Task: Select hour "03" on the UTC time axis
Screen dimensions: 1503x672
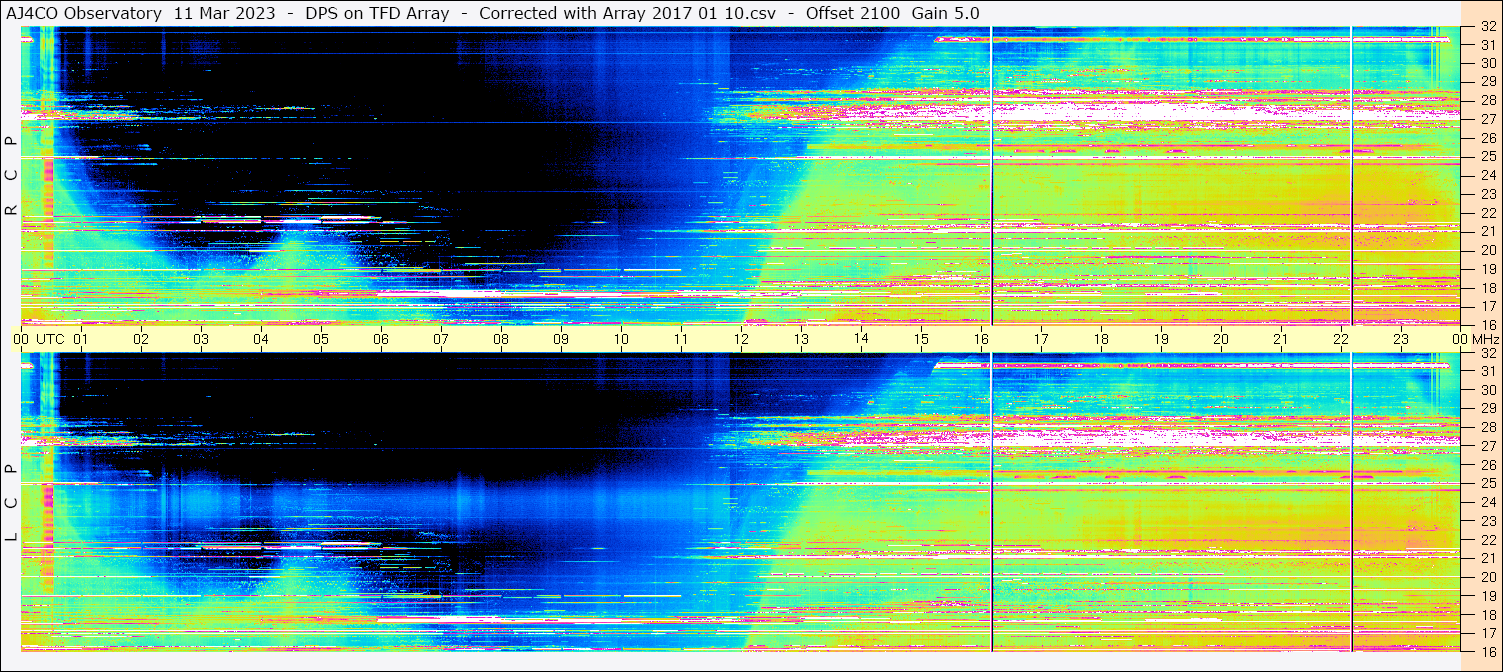Action: pyautogui.click(x=201, y=339)
